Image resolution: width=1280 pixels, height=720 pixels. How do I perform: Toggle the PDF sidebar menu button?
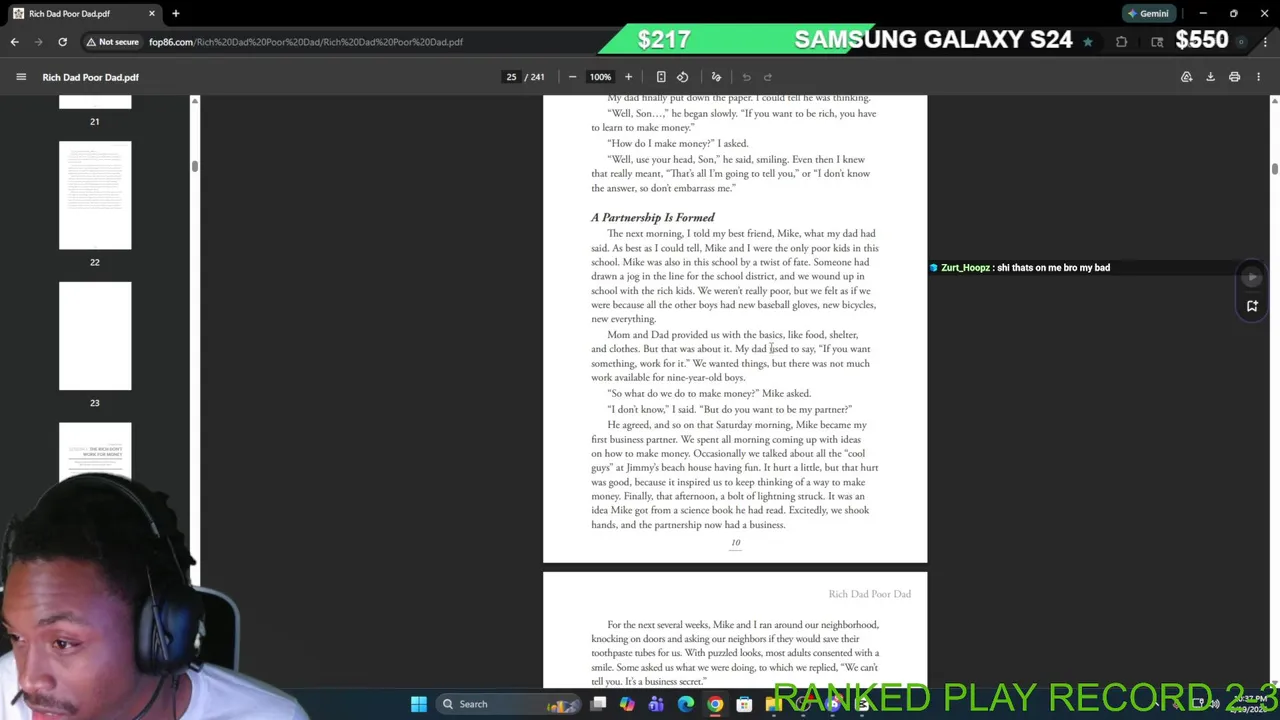[x=21, y=77]
